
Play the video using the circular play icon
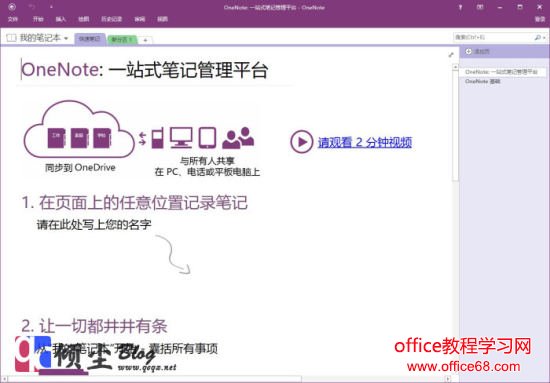pyautogui.click(x=301, y=142)
